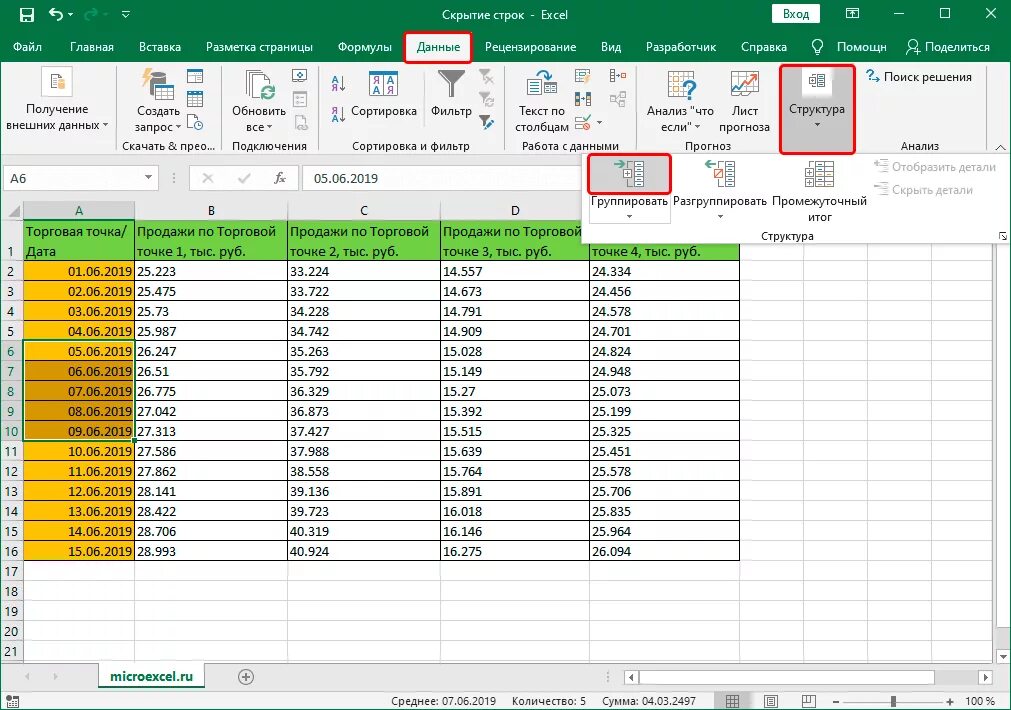Screen dimensions: 1011x710
Task: Sort ascending А to Я
Action: point(339,83)
